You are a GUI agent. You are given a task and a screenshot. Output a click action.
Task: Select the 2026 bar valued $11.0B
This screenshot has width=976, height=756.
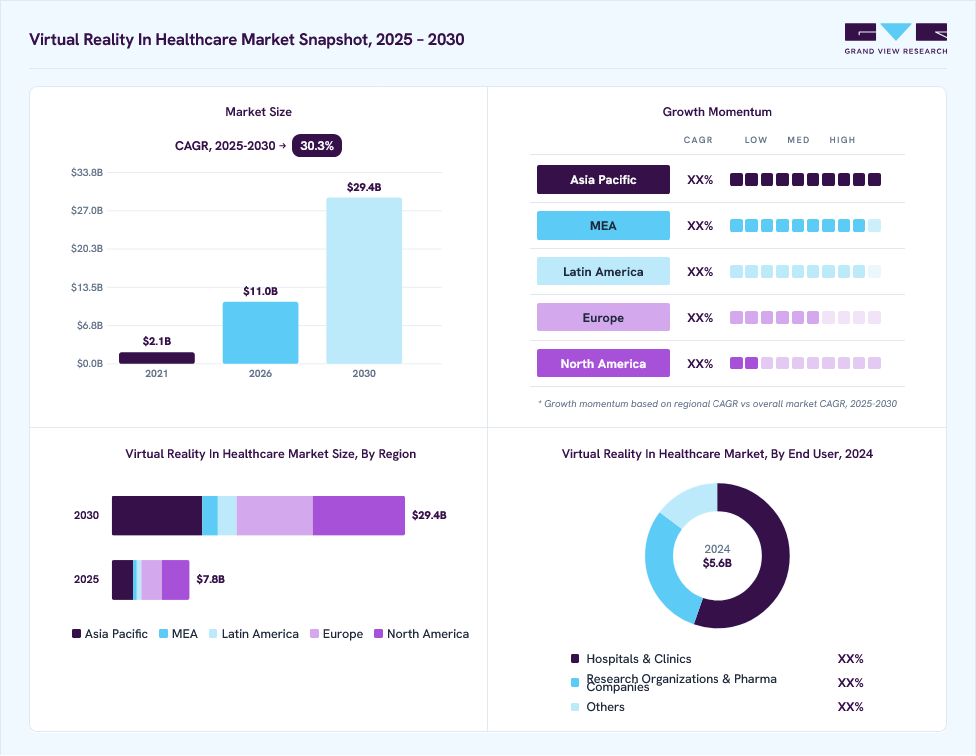[x=260, y=333]
